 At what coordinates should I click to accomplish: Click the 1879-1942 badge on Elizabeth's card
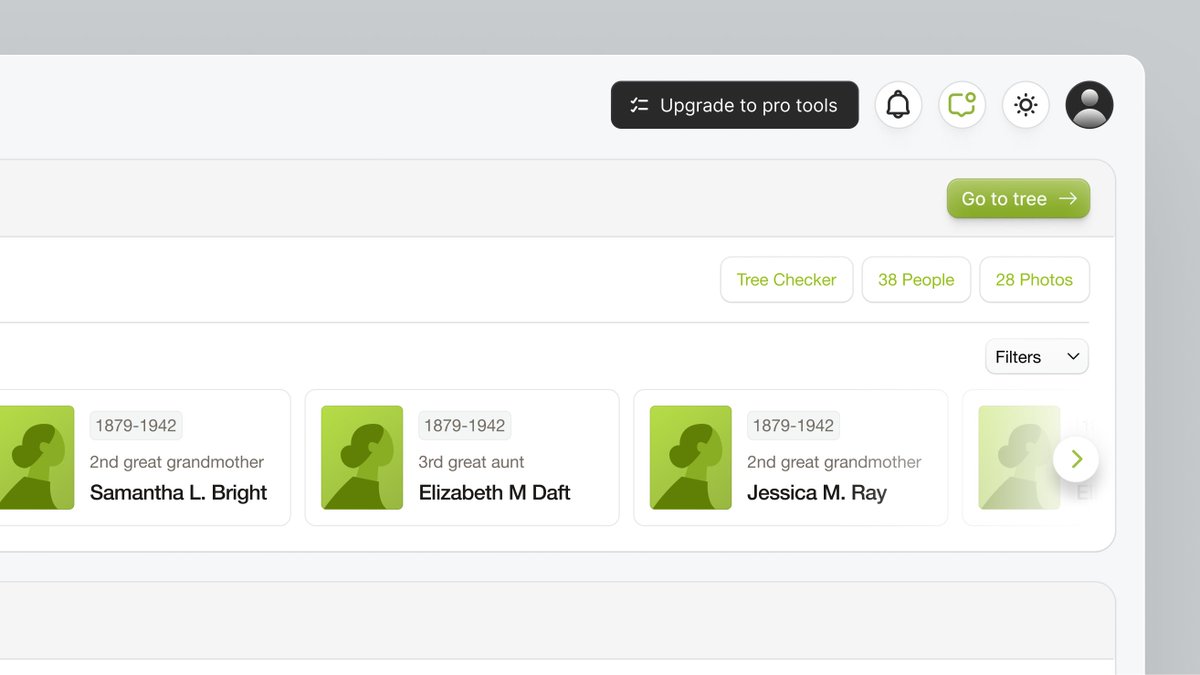tap(464, 425)
